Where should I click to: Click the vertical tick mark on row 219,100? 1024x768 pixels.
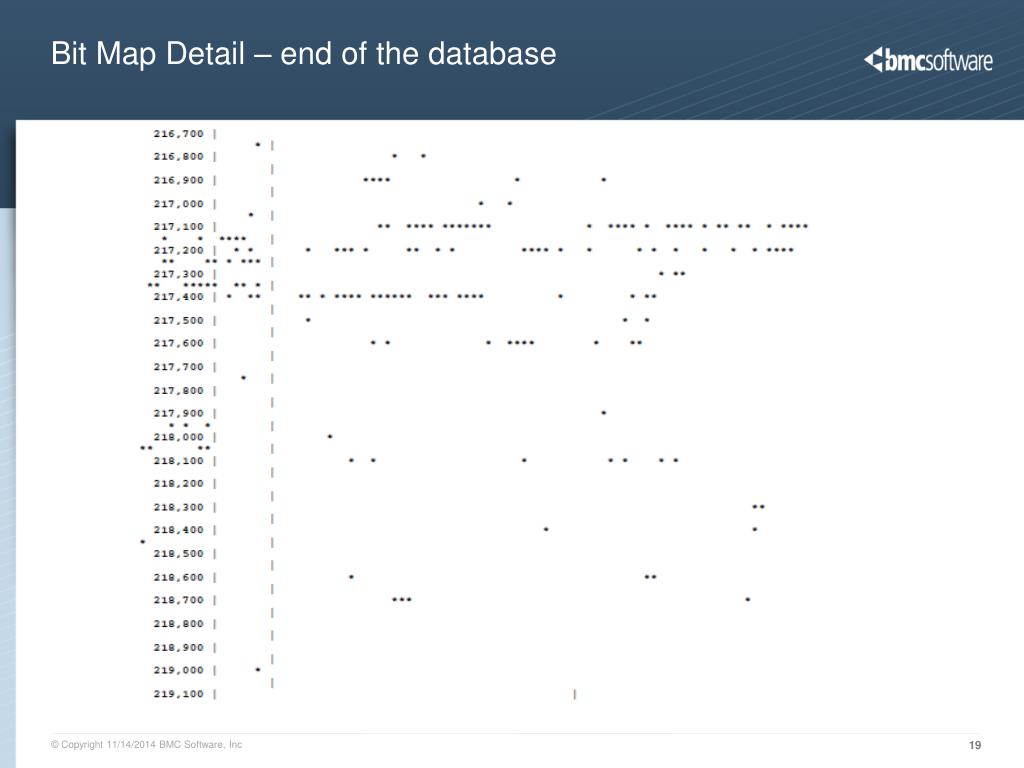pos(575,694)
